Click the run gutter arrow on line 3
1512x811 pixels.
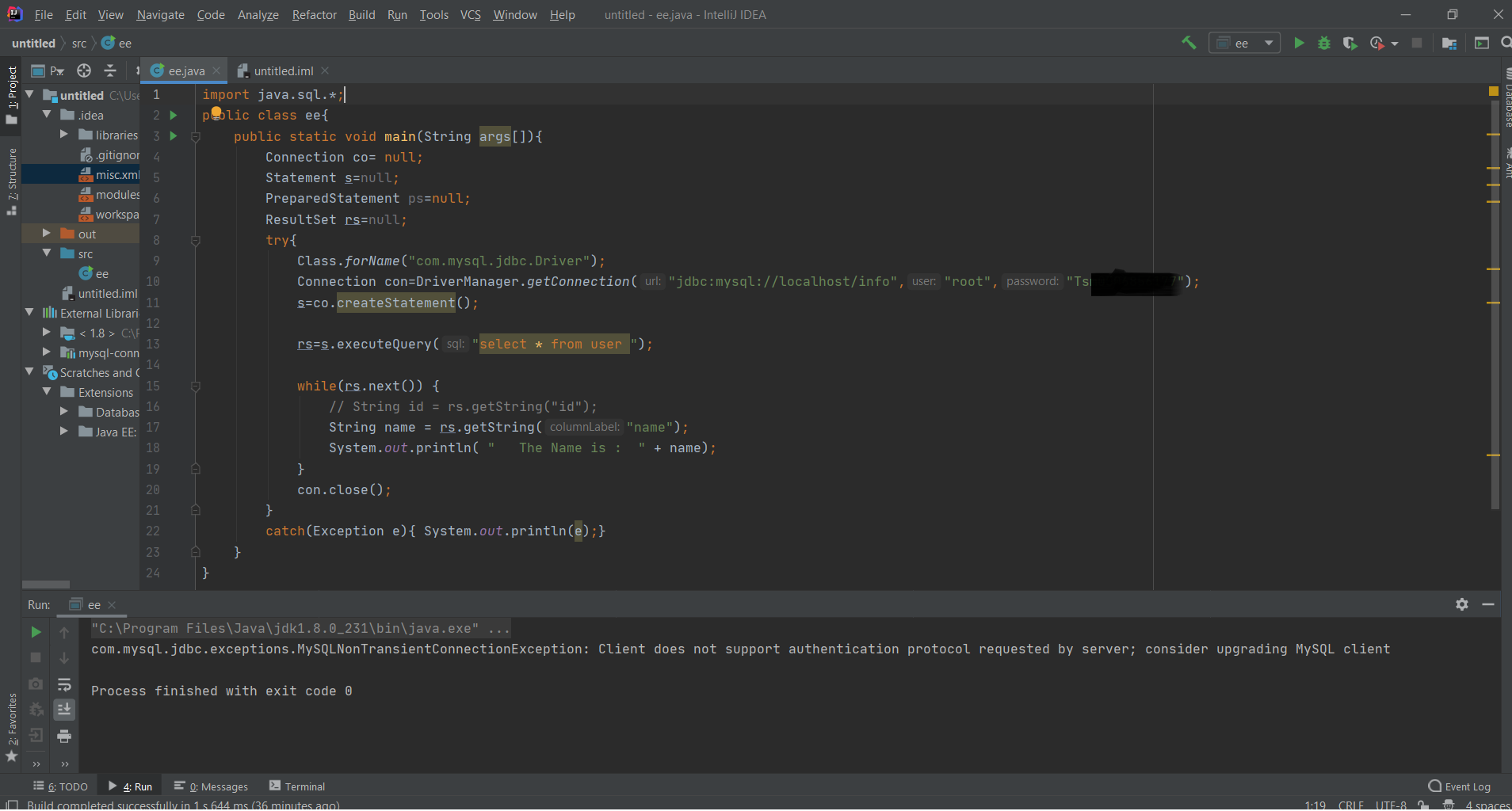coord(174,136)
